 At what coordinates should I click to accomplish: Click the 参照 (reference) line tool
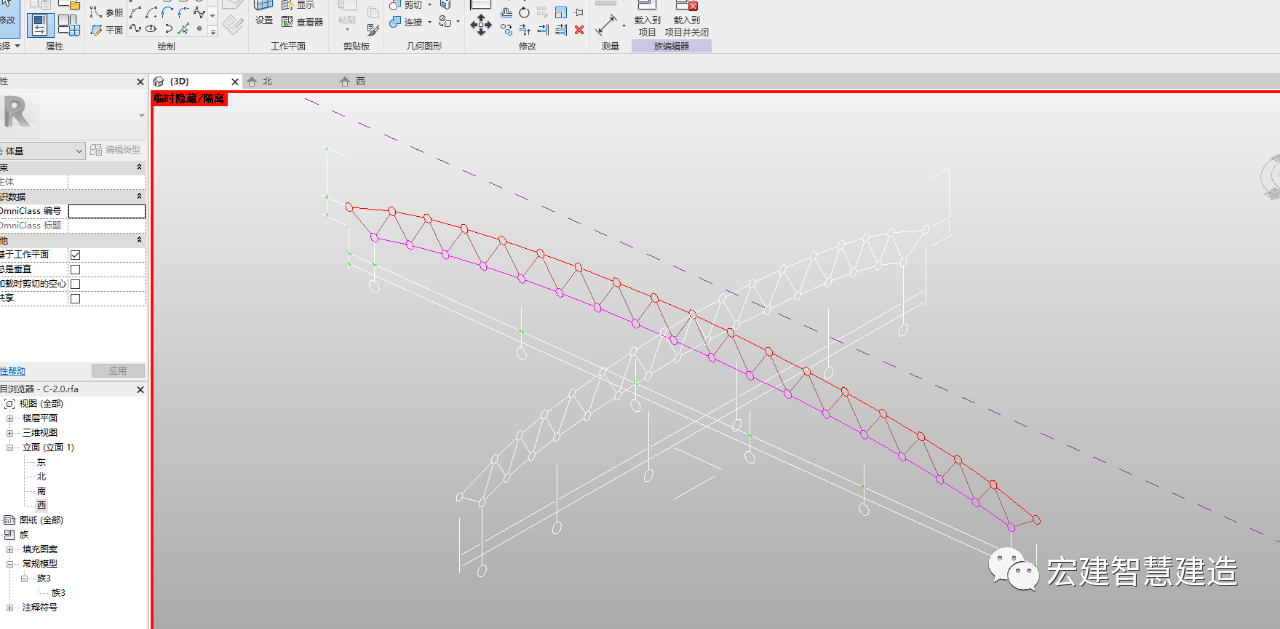click(x=106, y=13)
